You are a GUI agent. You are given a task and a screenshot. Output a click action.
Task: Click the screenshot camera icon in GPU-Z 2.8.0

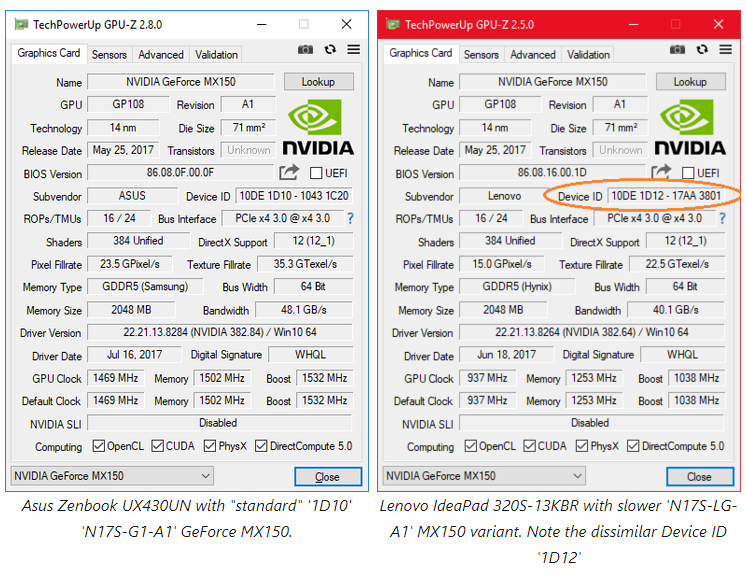[x=305, y=49]
